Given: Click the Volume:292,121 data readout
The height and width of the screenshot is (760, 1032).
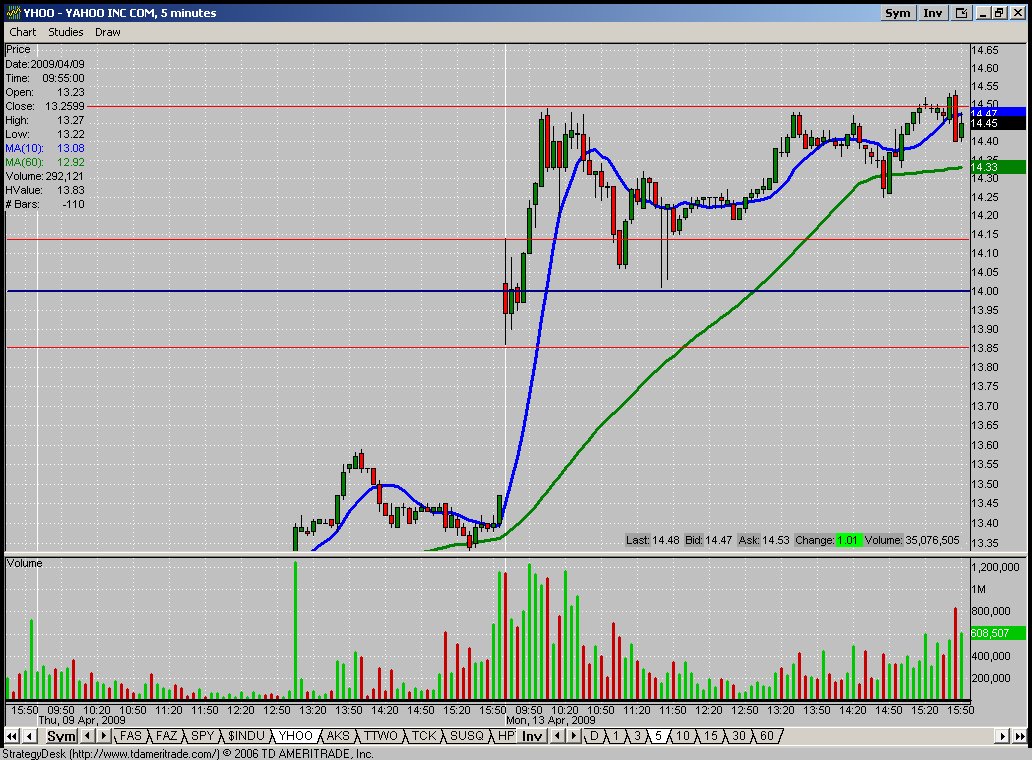Looking at the screenshot, I should [45, 176].
